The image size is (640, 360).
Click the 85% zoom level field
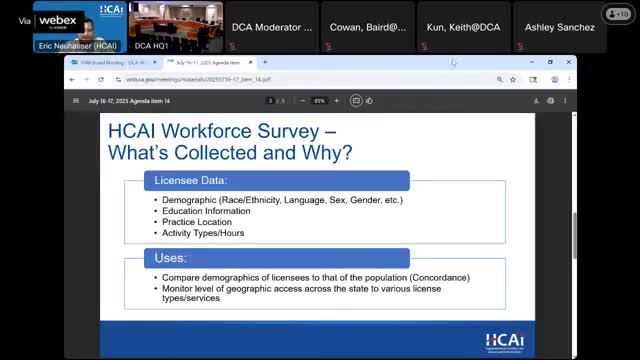click(319, 101)
